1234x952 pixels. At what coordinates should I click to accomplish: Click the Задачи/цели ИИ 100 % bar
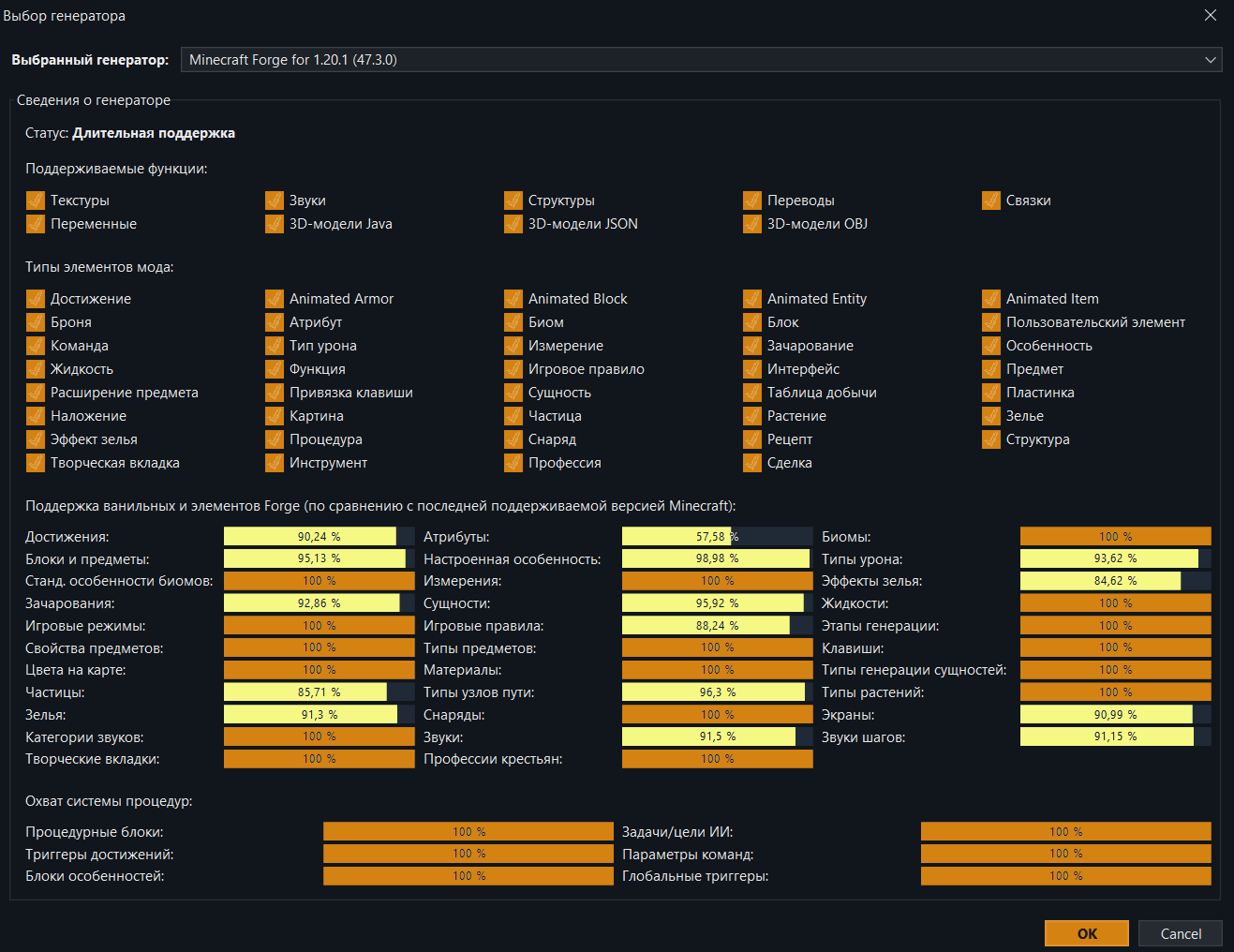point(1066,831)
